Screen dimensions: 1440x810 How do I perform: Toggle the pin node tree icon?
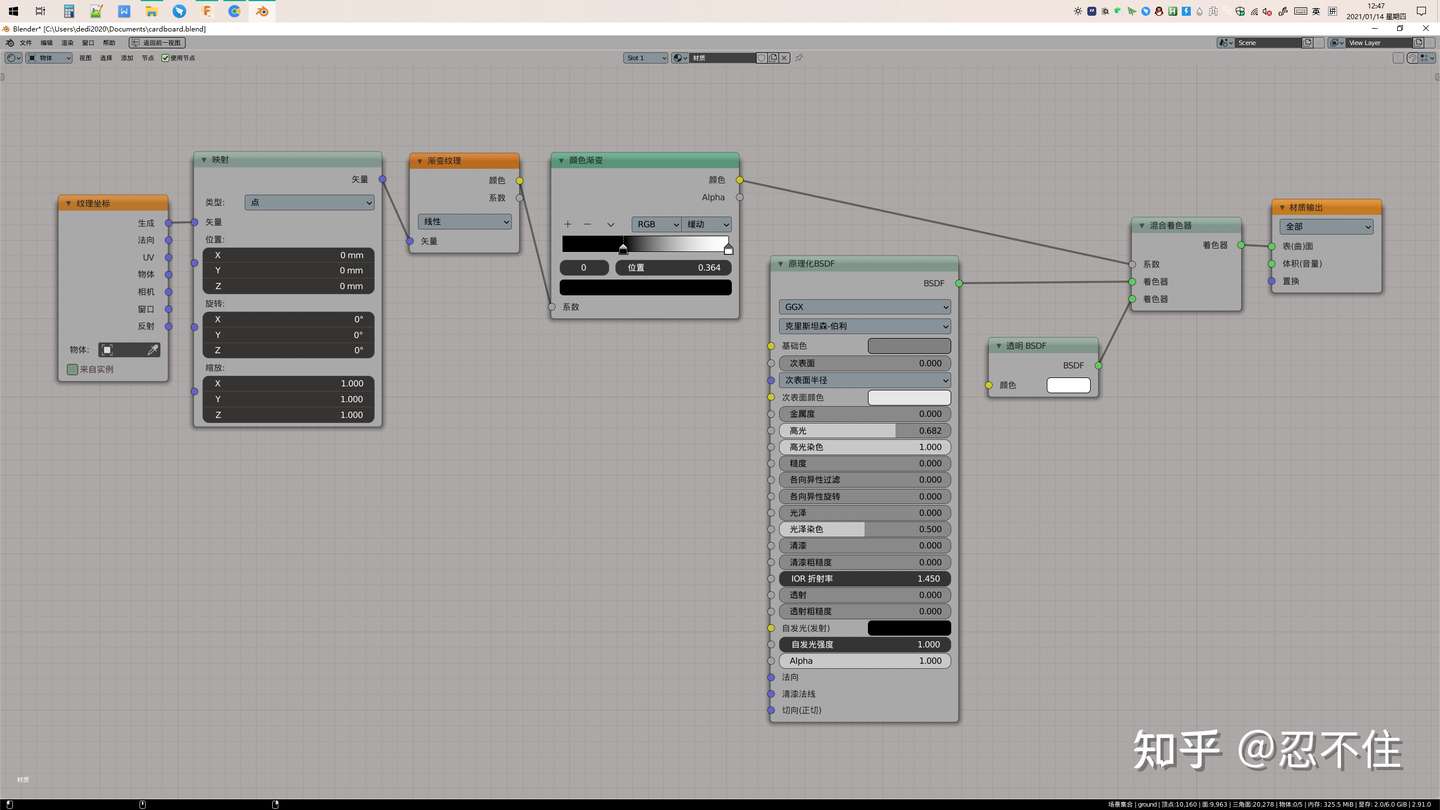pos(799,58)
